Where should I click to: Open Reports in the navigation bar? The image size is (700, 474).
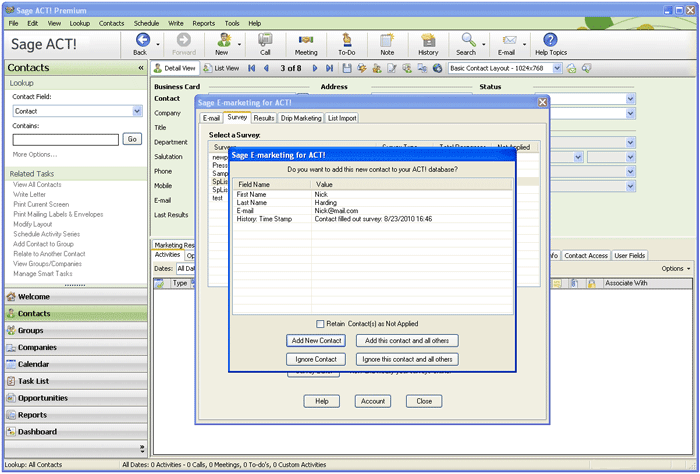(x=76, y=415)
